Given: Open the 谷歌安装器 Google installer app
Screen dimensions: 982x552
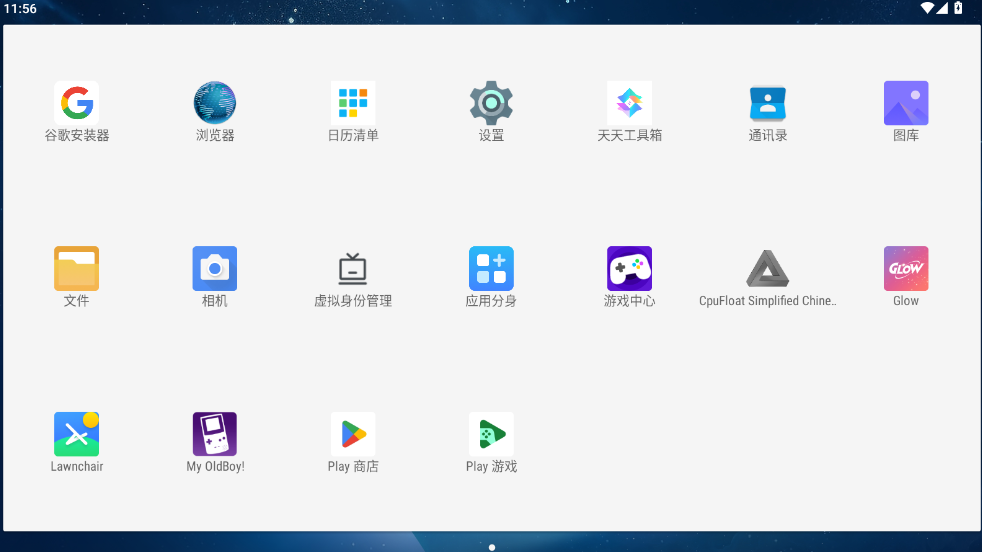Looking at the screenshot, I should 76,103.
